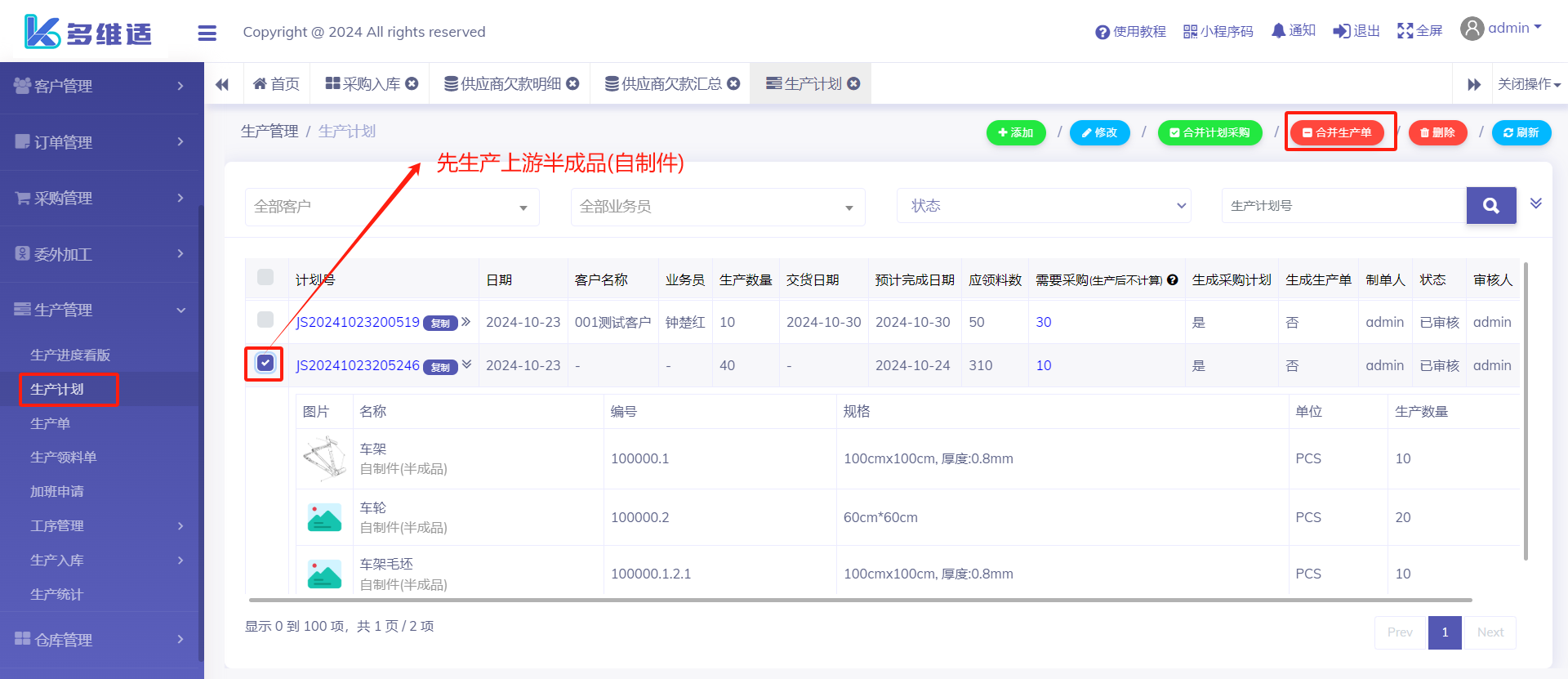Click the 退出 logout icon
The width and height of the screenshot is (1568, 679).
(x=1341, y=31)
